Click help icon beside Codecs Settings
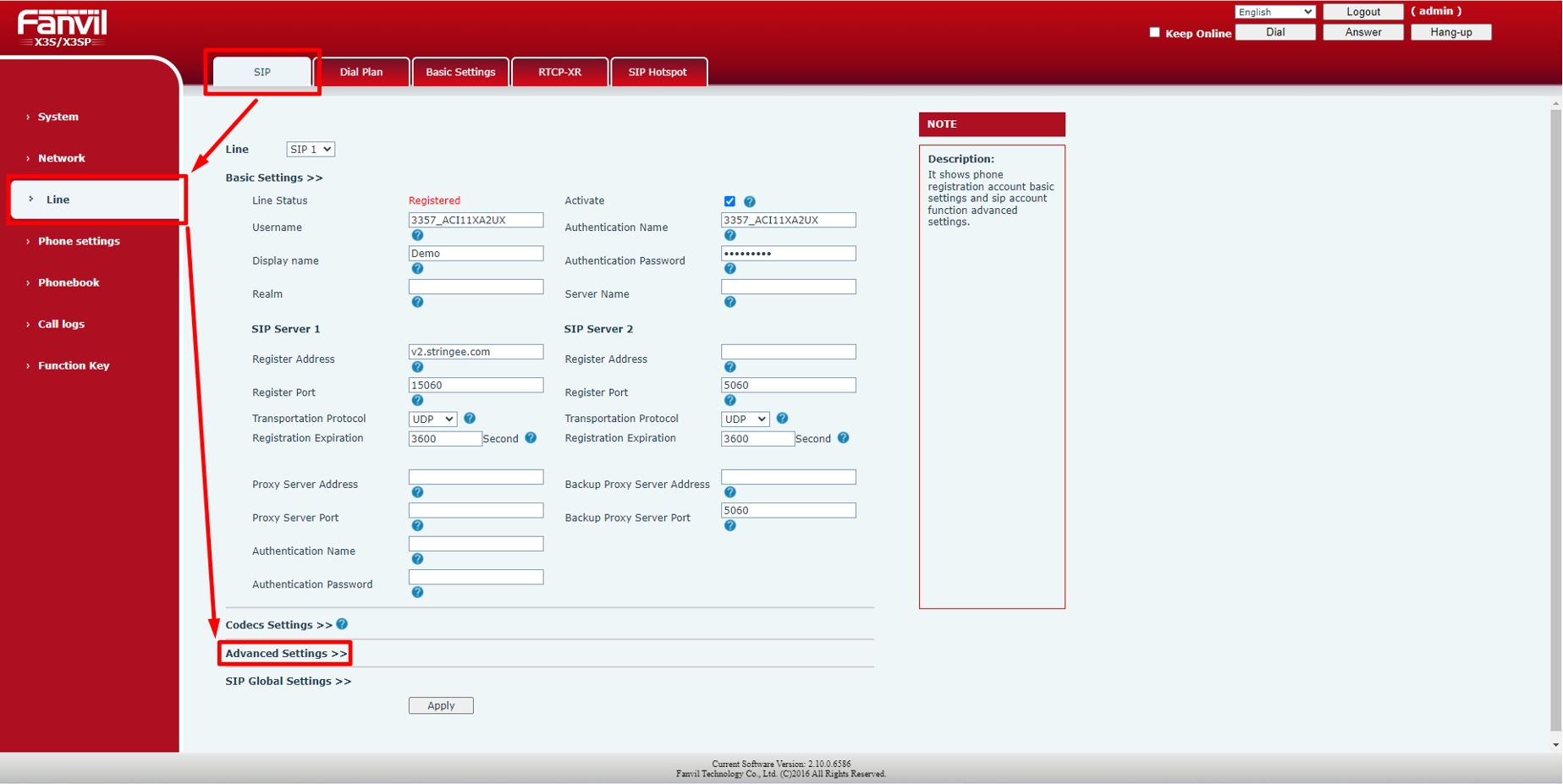 click(342, 624)
